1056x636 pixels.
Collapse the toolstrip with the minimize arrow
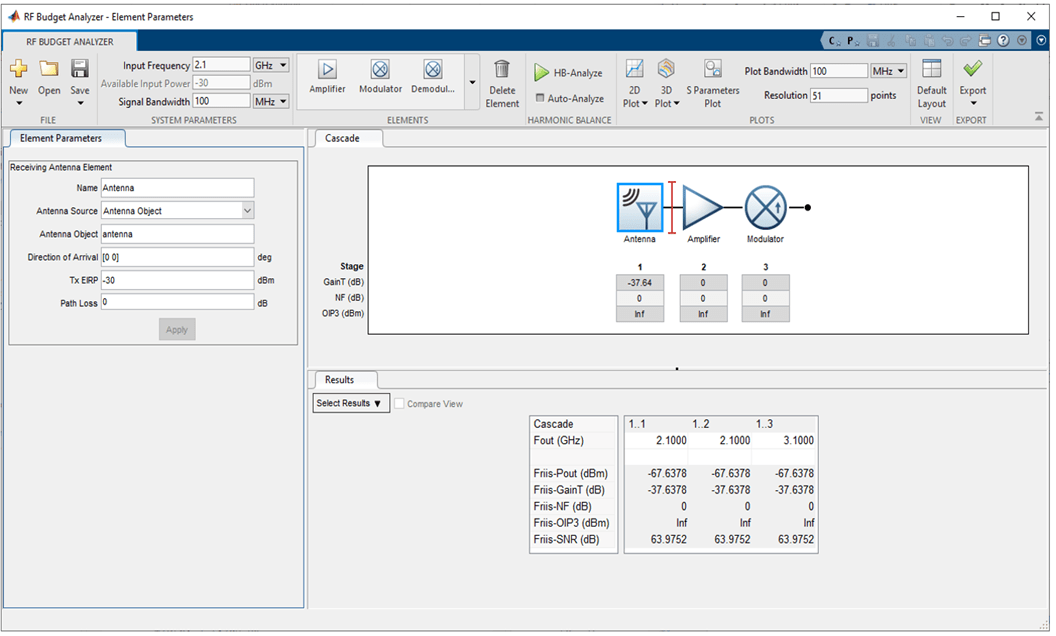pyautogui.click(x=1038, y=117)
